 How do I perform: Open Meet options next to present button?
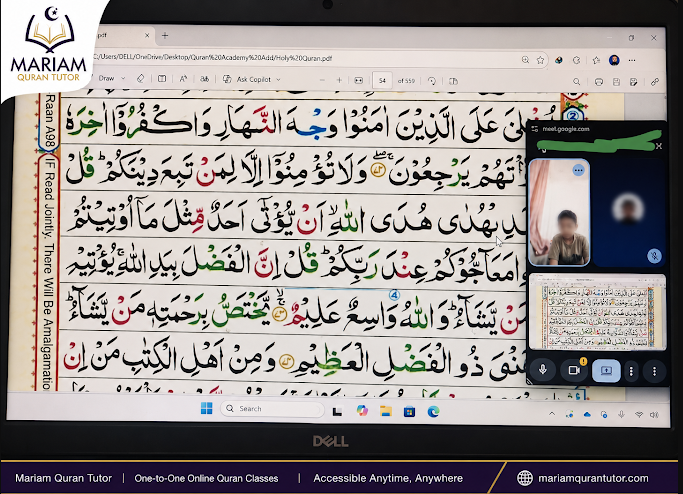pyautogui.click(x=631, y=371)
